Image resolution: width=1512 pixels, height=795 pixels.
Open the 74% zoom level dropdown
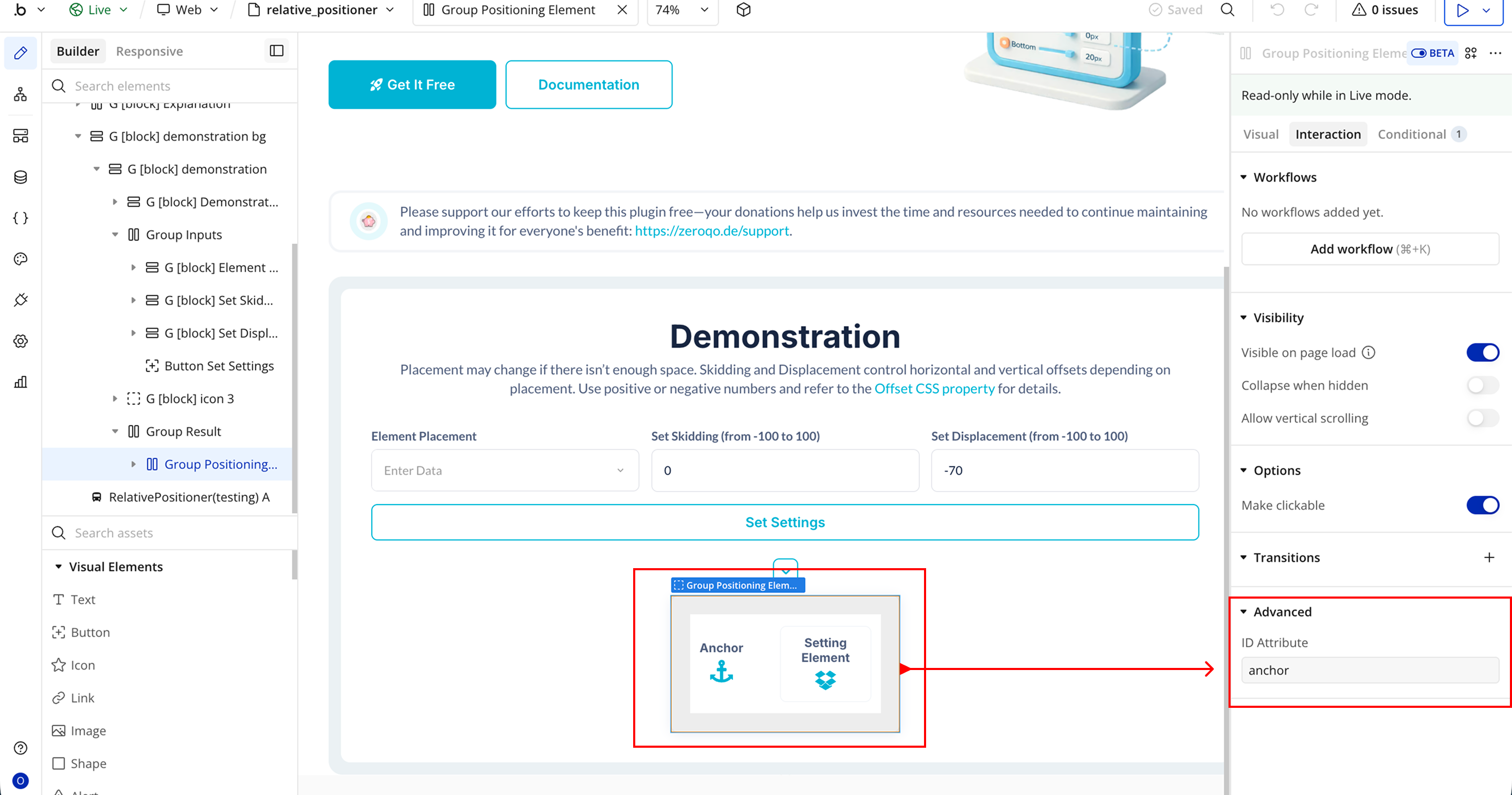point(682,10)
